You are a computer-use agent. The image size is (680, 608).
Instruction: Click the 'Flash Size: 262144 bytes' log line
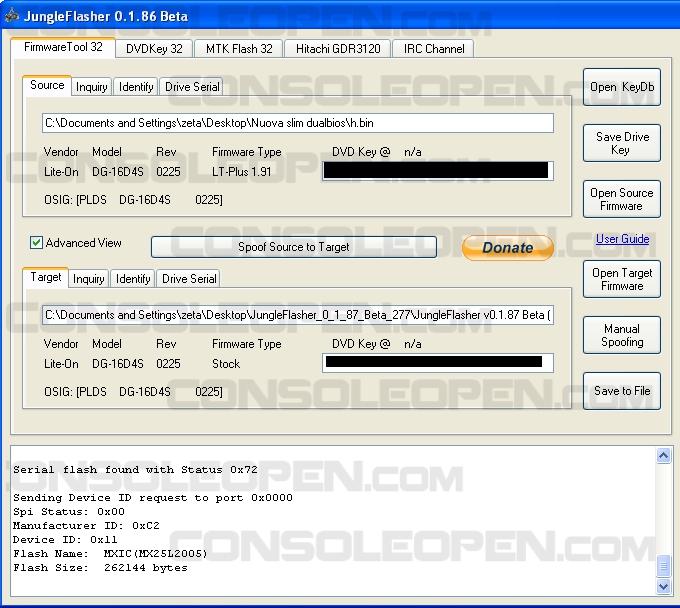pos(100,568)
